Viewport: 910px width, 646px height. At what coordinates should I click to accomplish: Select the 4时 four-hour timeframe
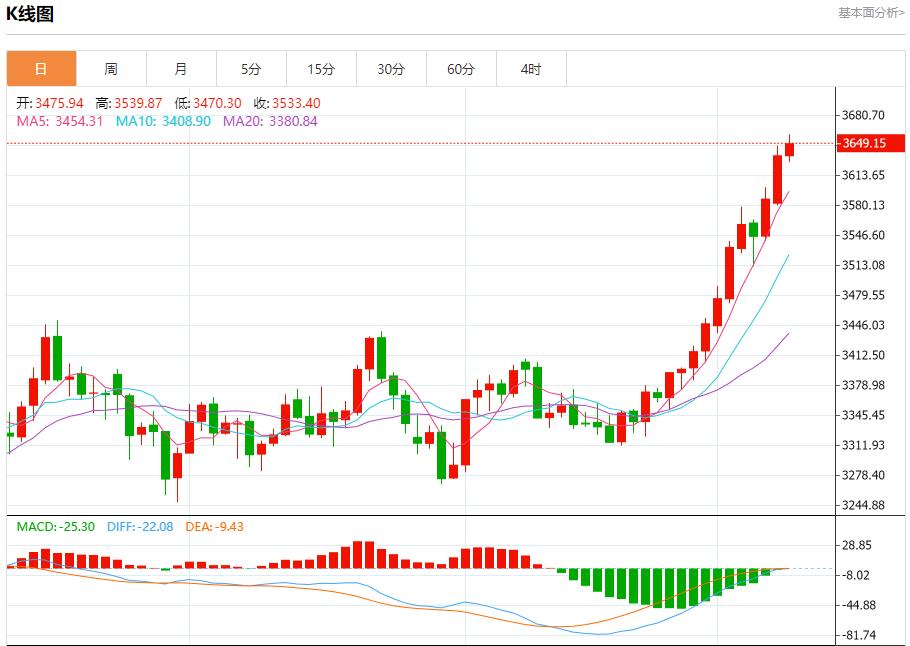pyautogui.click(x=531, y=68)
